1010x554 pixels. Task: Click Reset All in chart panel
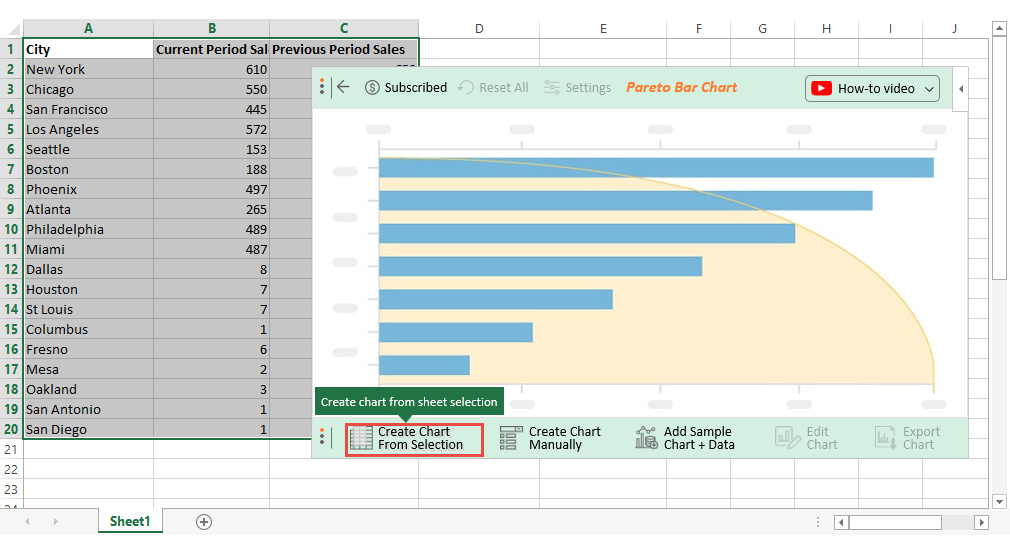pyautogui.click(x=493, y=88)
